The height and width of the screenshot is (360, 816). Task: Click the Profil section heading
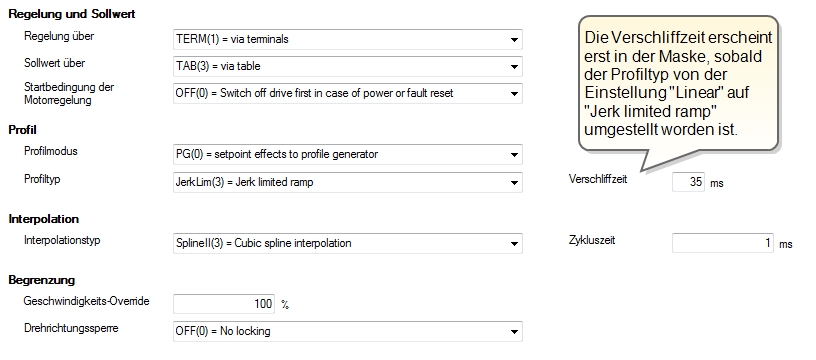click(x=22, y=130)
